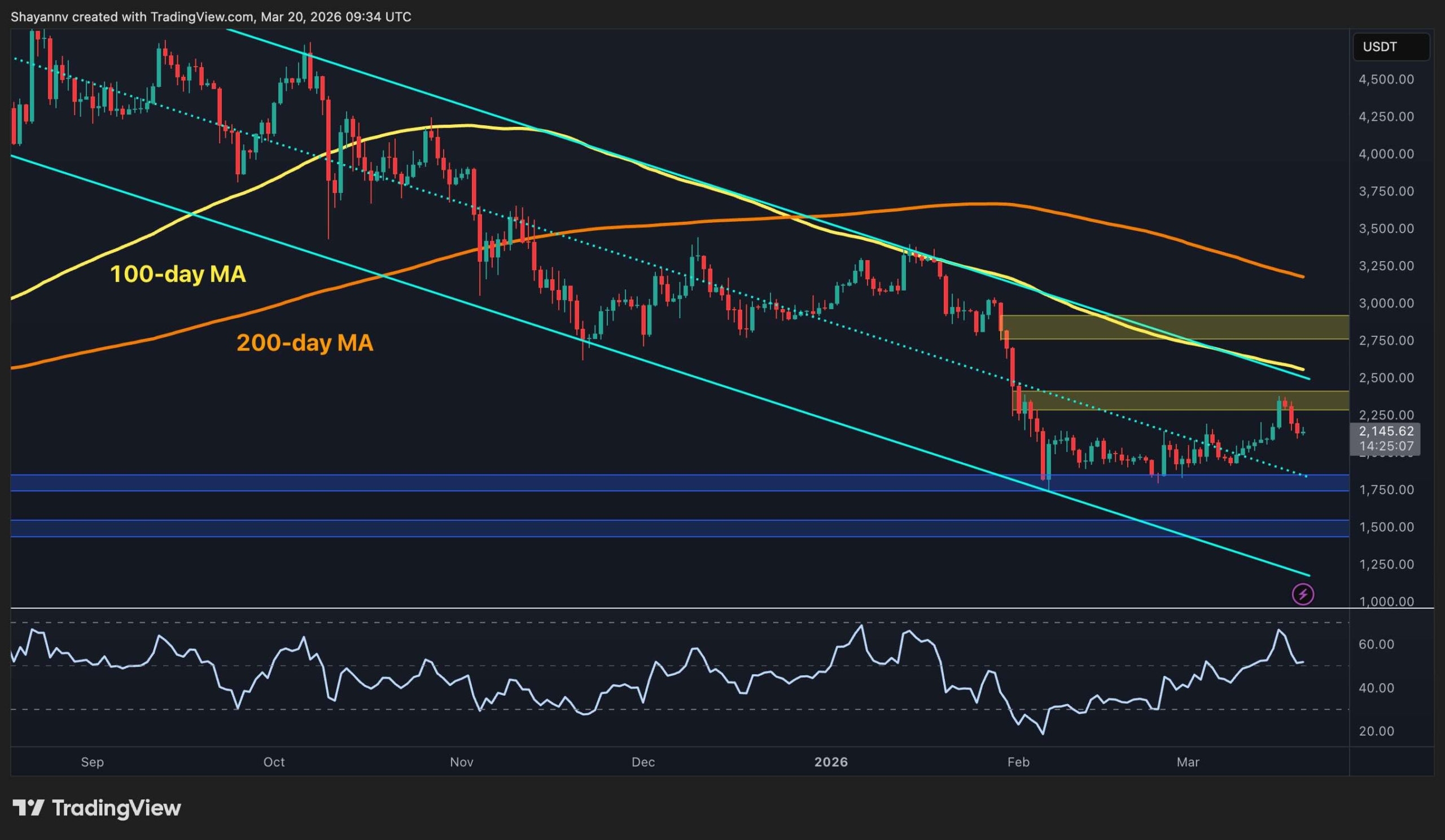1445x840 pixels.
Task: Select the USDT badge in top-right corner
Action: tap(1393, 47)
